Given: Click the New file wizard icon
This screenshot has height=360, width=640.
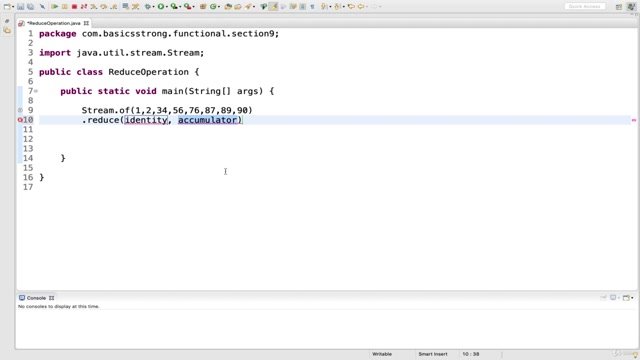Looking at the screenshot, I should (7, 7).
